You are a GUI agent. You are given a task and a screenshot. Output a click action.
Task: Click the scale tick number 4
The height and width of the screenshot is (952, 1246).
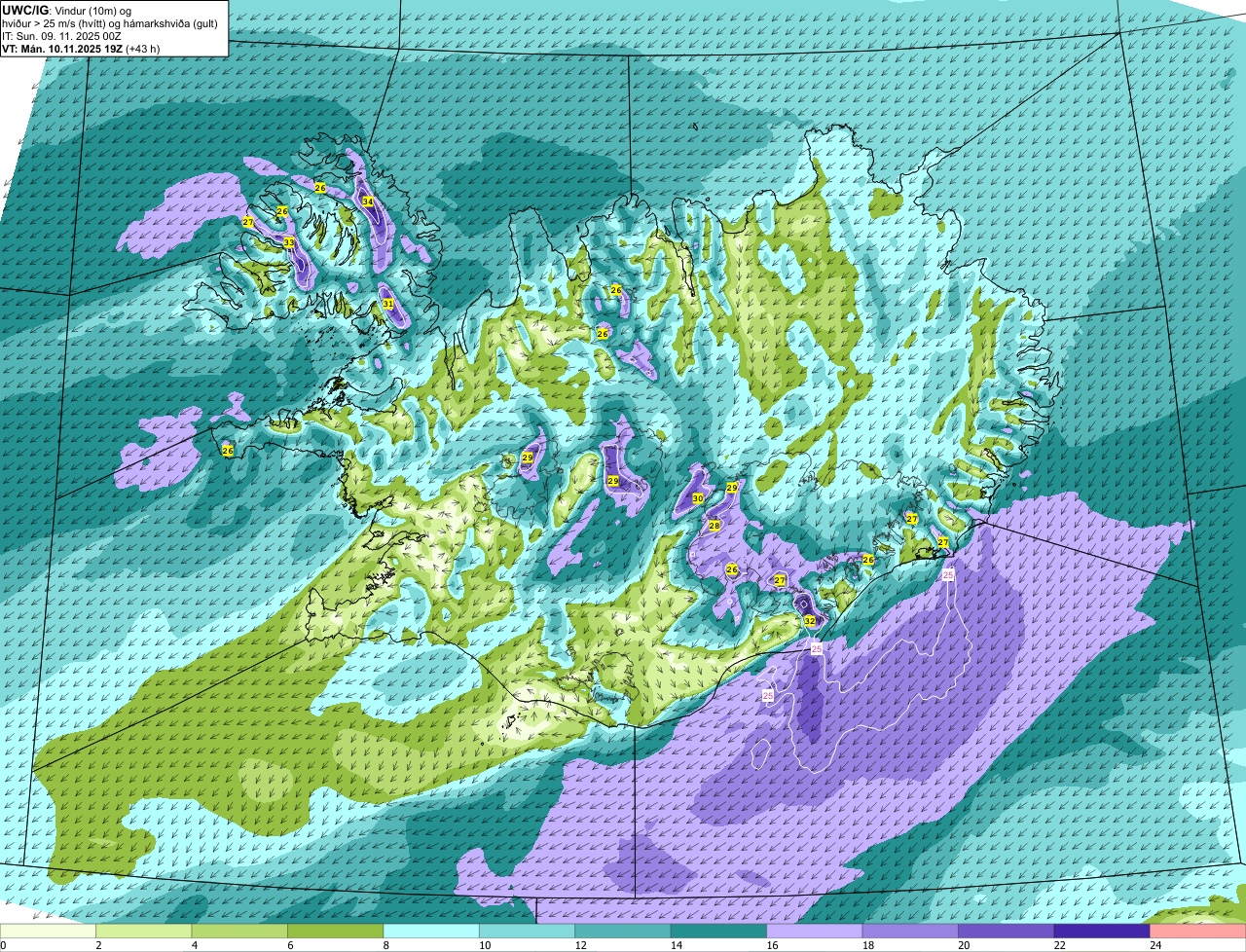coord(193,945)
